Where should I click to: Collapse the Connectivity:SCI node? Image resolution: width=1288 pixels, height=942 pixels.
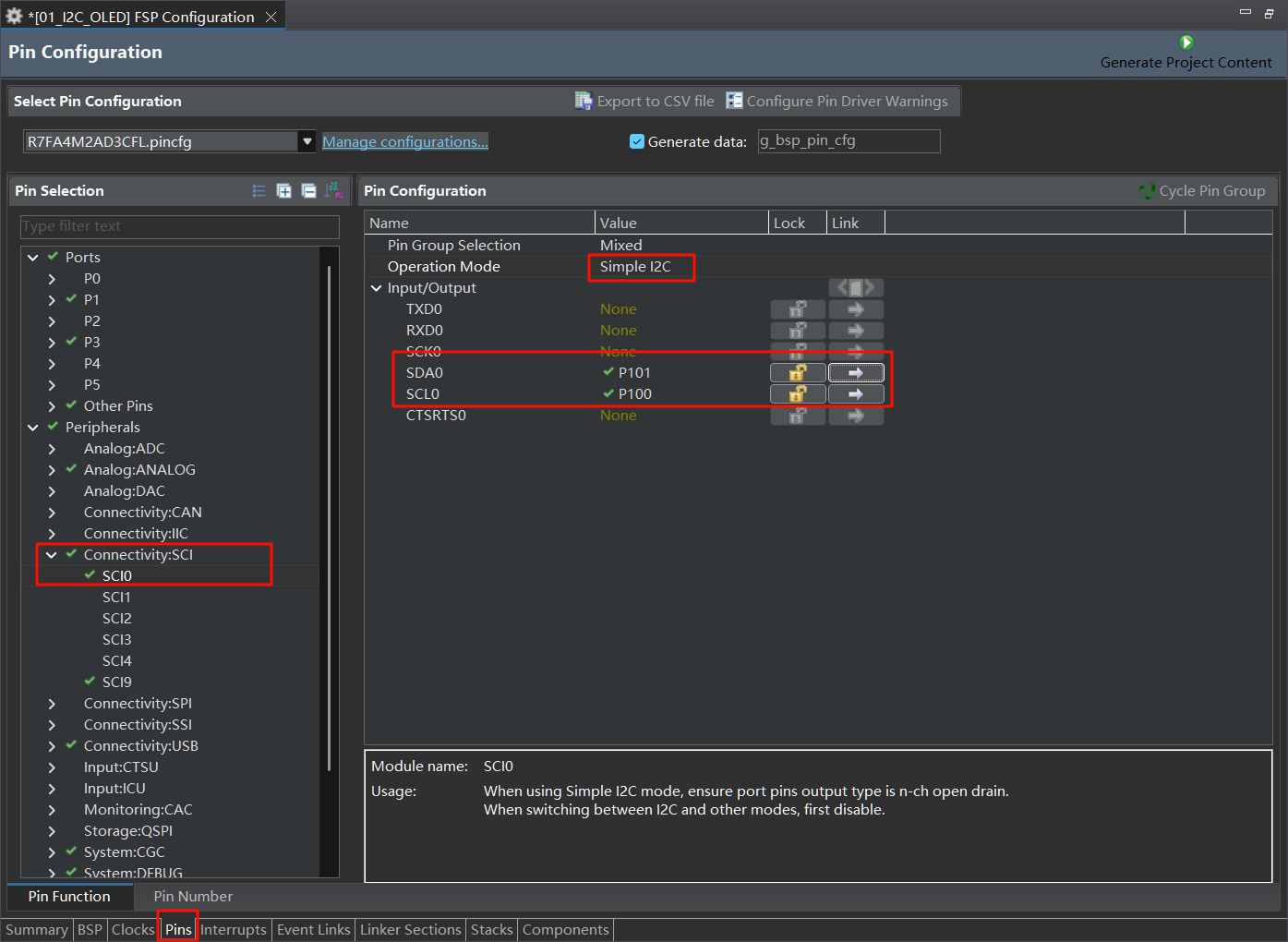click(x=52, y=555)
